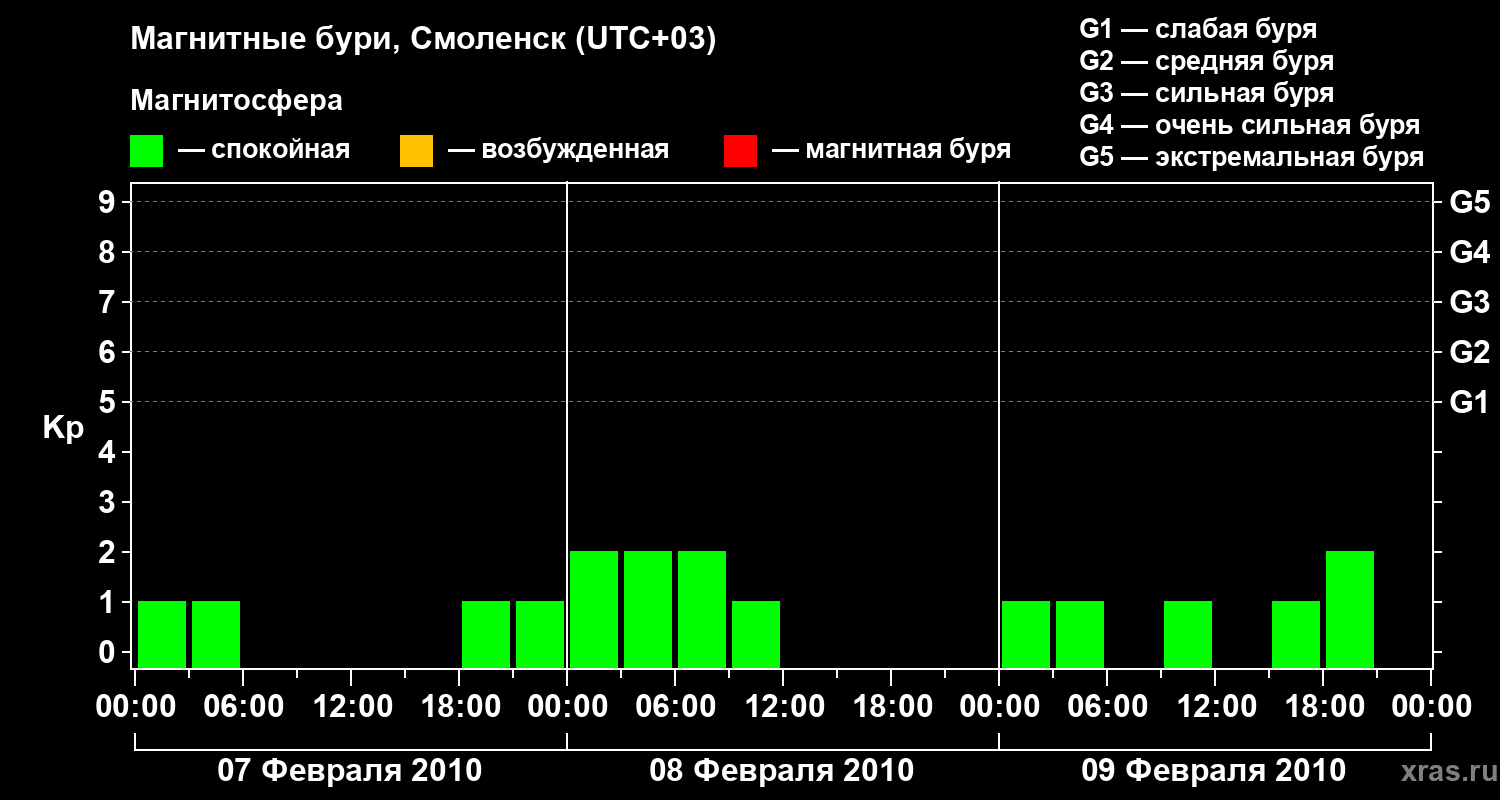The height and width of the screenshot is (800, 1500).
Task: Click the green 'спокойная' legend swatch
Action: pyautogui.click(x=146, y=151)
